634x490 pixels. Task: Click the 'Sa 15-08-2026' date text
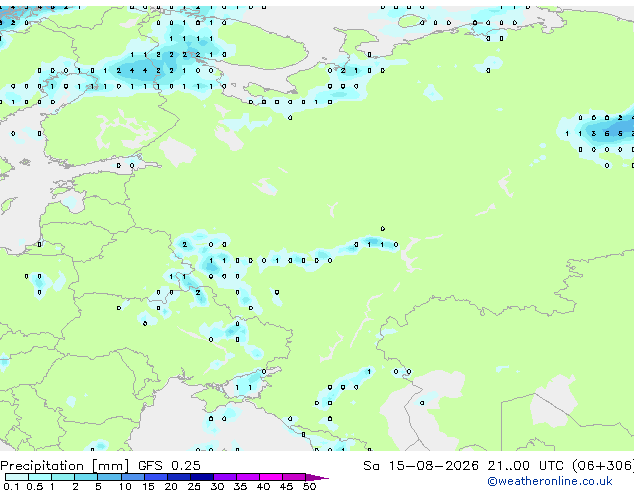[421, 466]
